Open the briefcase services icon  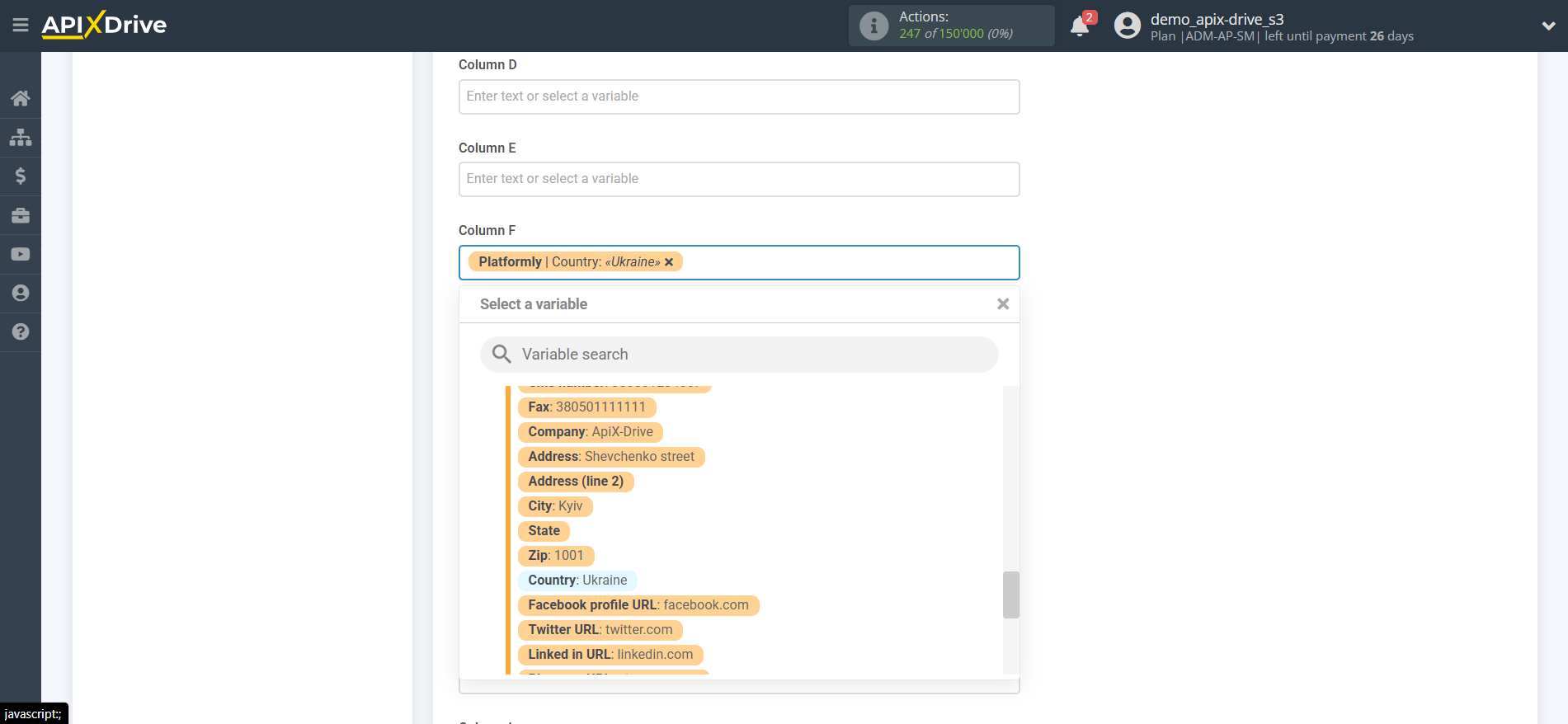(21, 215)
